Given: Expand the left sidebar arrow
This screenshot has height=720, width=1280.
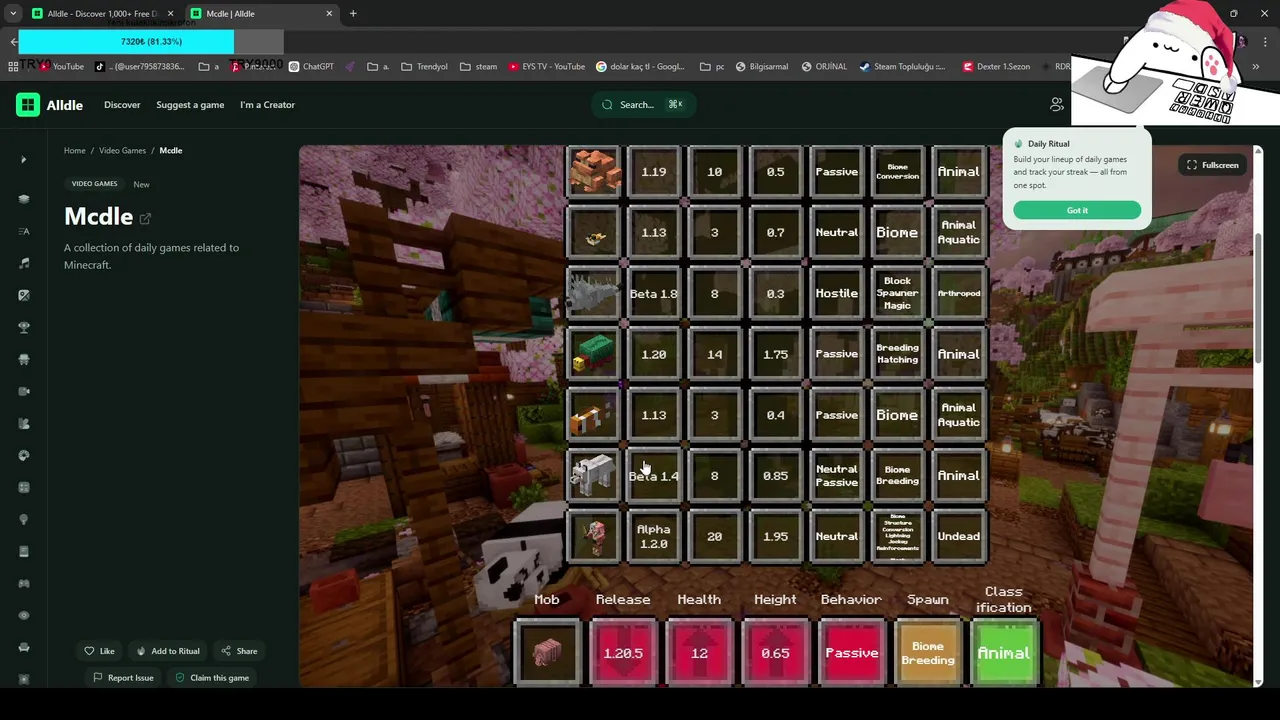Looking at the screenshot, I should (23, 160).
